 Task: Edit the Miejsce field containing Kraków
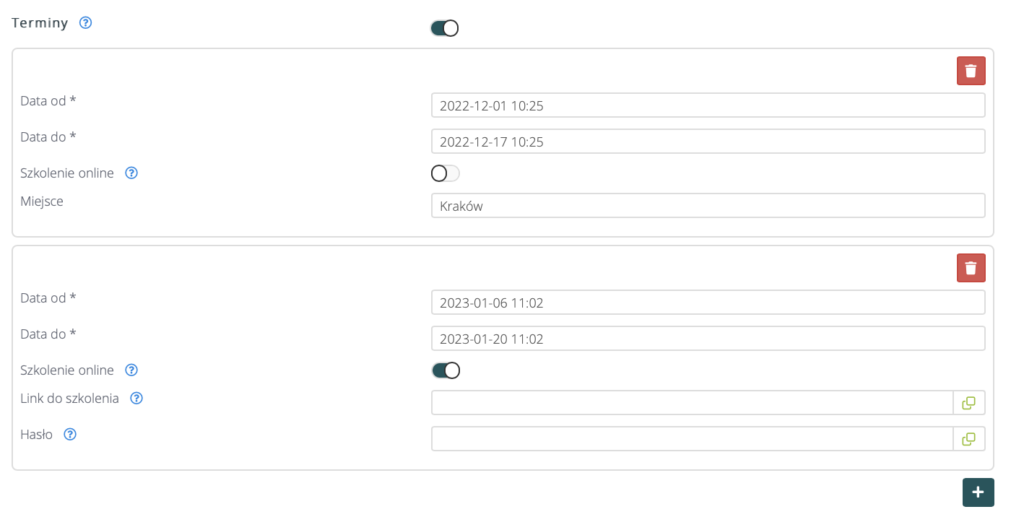coord(707,206)
